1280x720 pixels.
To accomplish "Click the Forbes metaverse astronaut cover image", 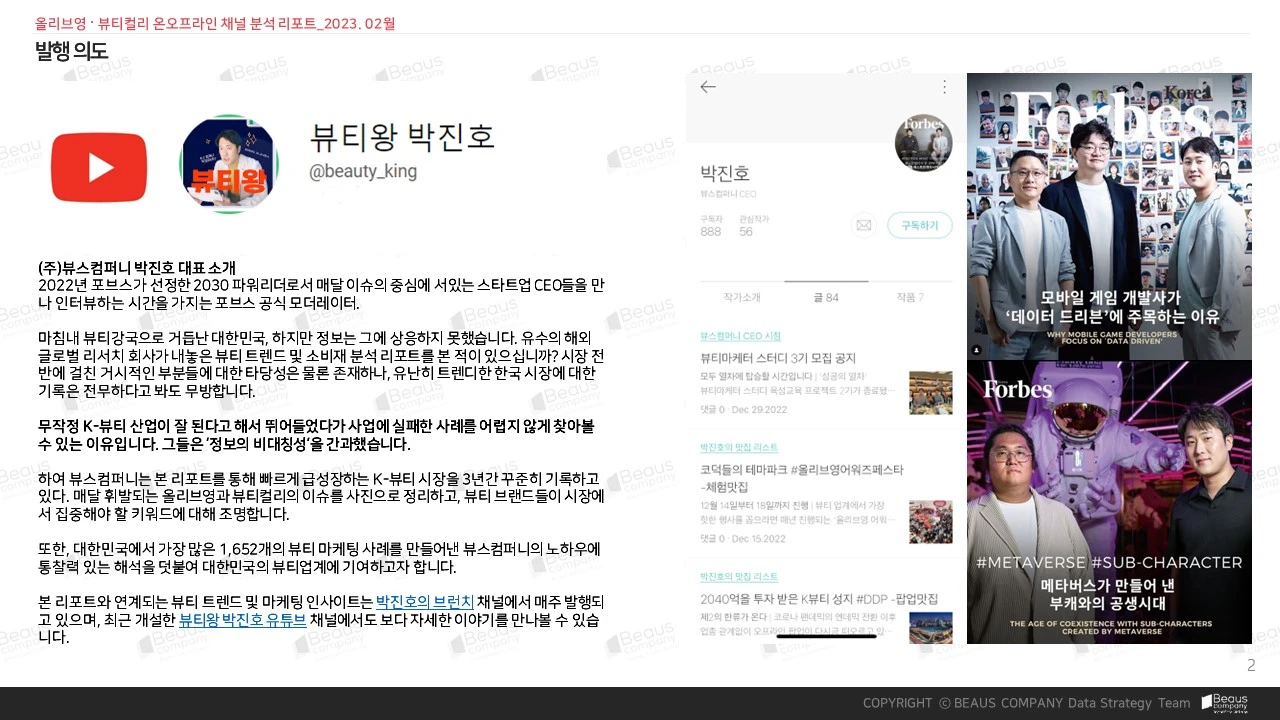I will pyautogui.click(x=1109, y=502).
